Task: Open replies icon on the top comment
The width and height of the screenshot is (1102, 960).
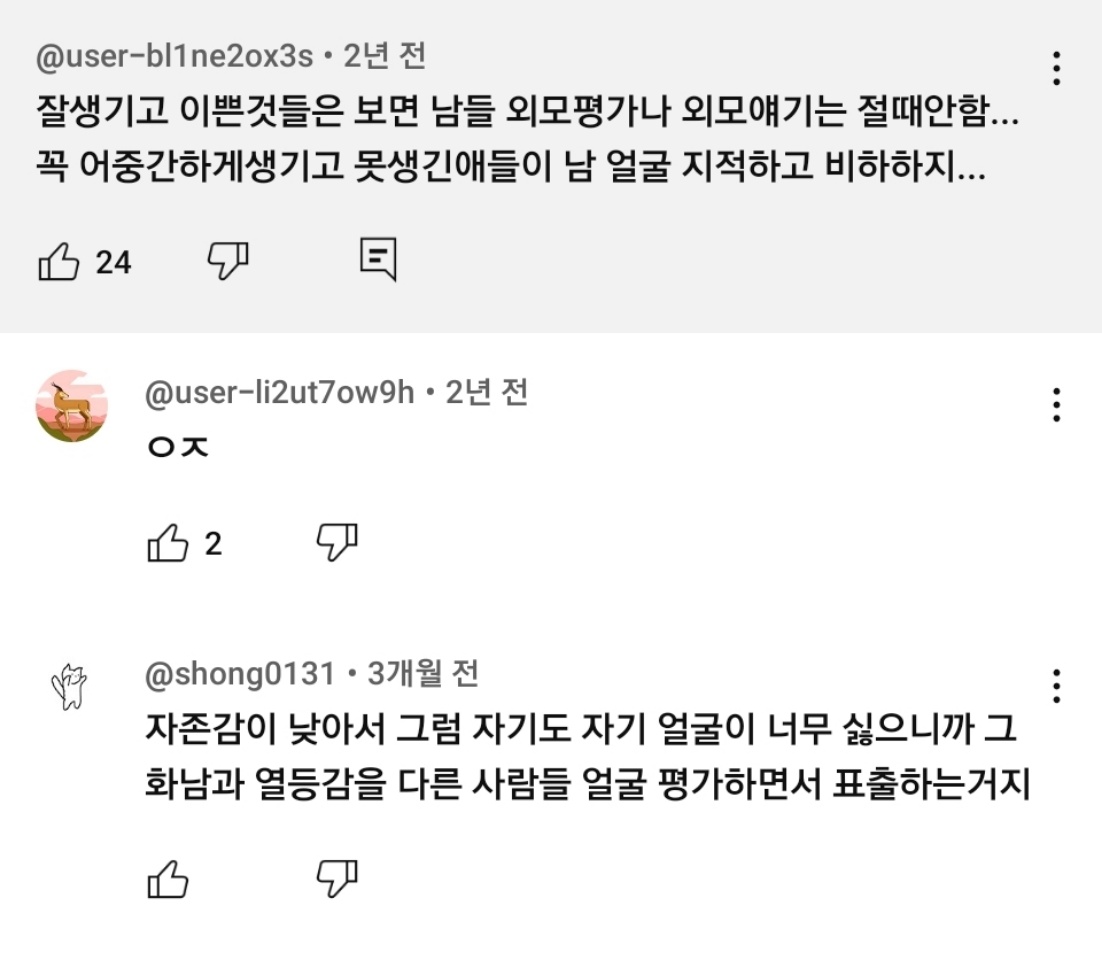Action: click(378, 260)
